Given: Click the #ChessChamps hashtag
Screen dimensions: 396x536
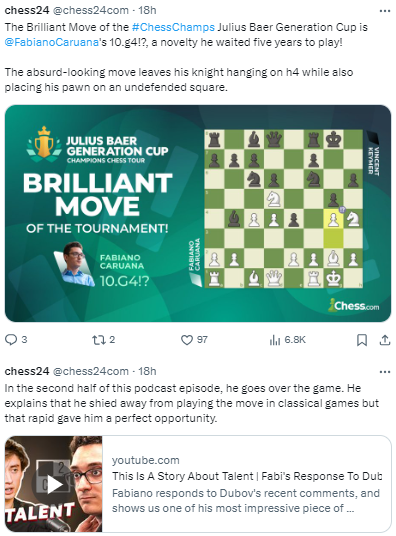Looking at the screenshot, I should point(173,27).
